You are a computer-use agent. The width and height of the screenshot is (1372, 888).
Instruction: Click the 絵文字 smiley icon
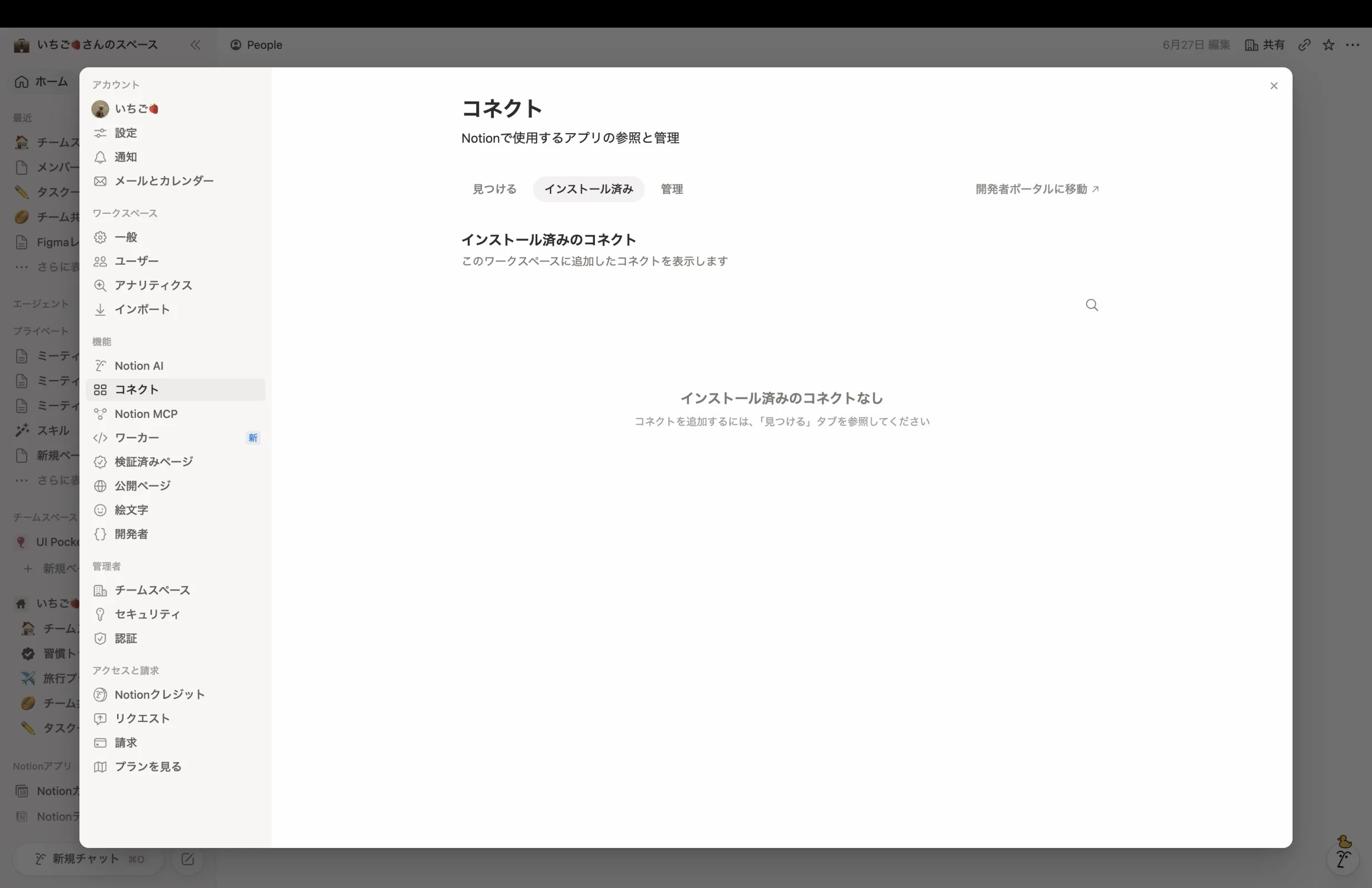(x=100, y=510)
